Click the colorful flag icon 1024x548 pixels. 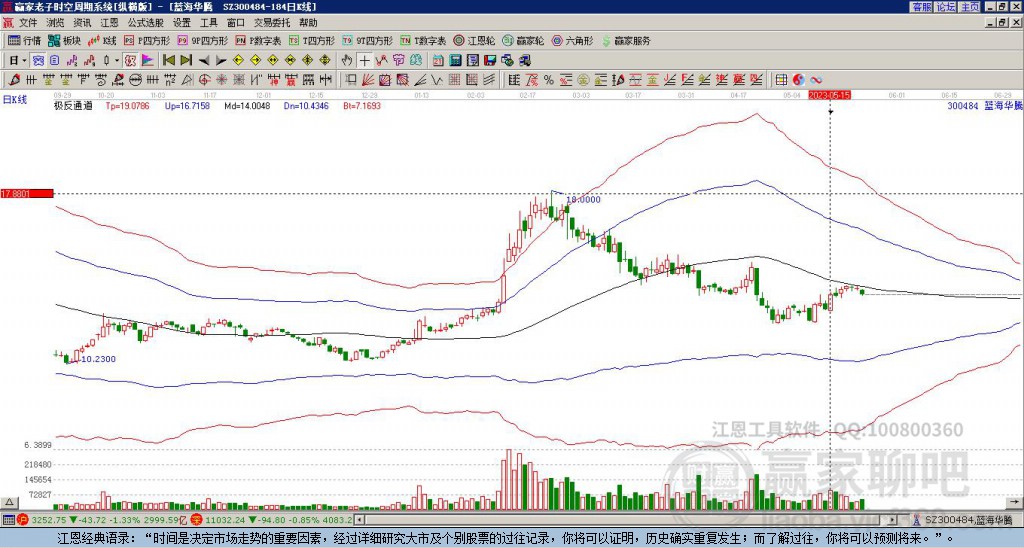(x=148, y=61)
